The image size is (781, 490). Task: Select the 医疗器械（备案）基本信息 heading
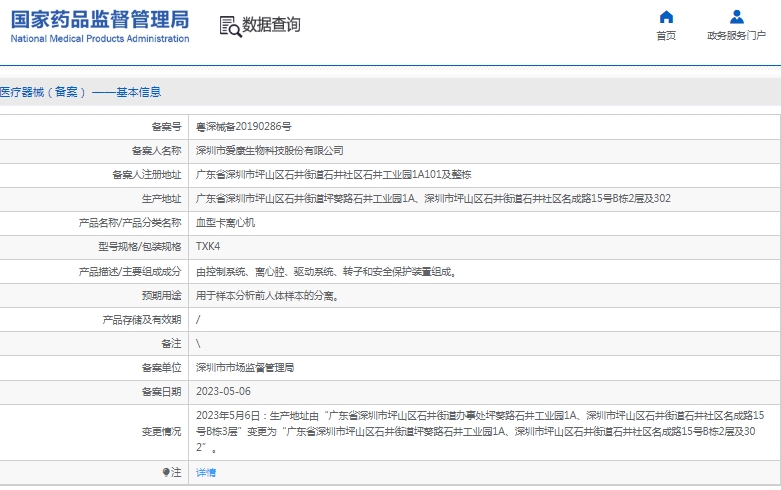(80, 92)
